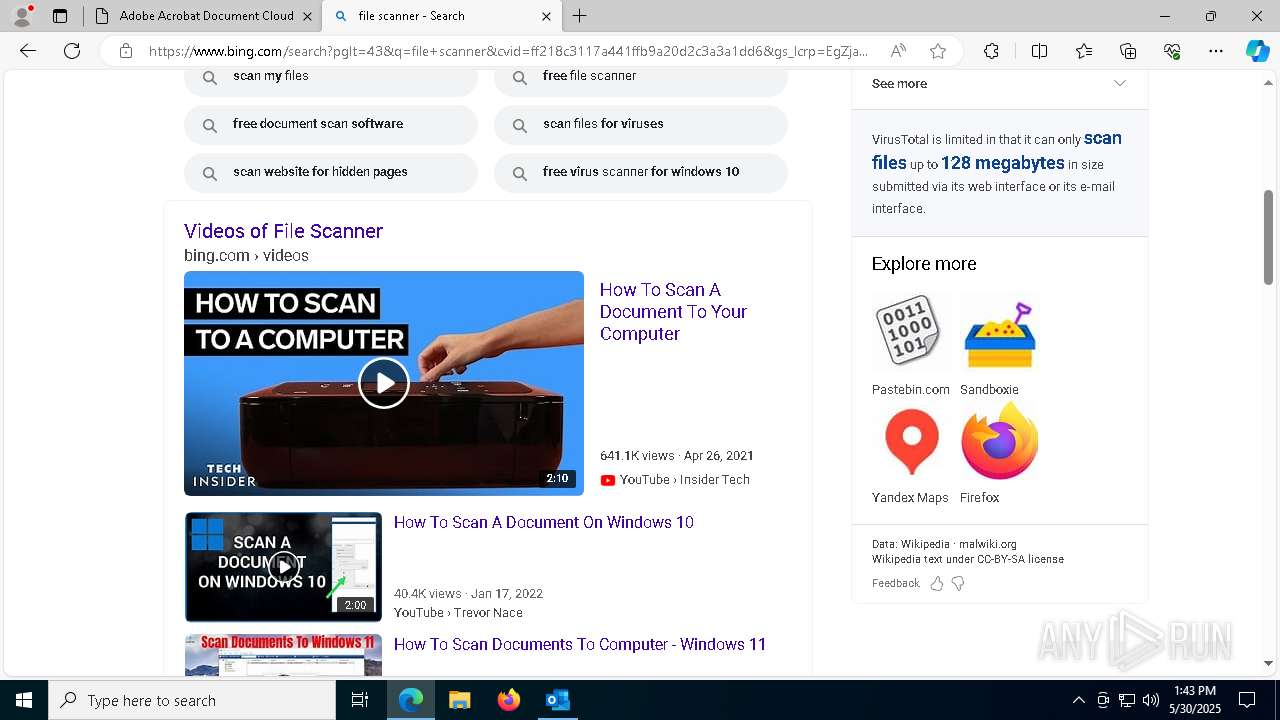
Task: Open Windows Start menu
Action: tap(24, 700)
